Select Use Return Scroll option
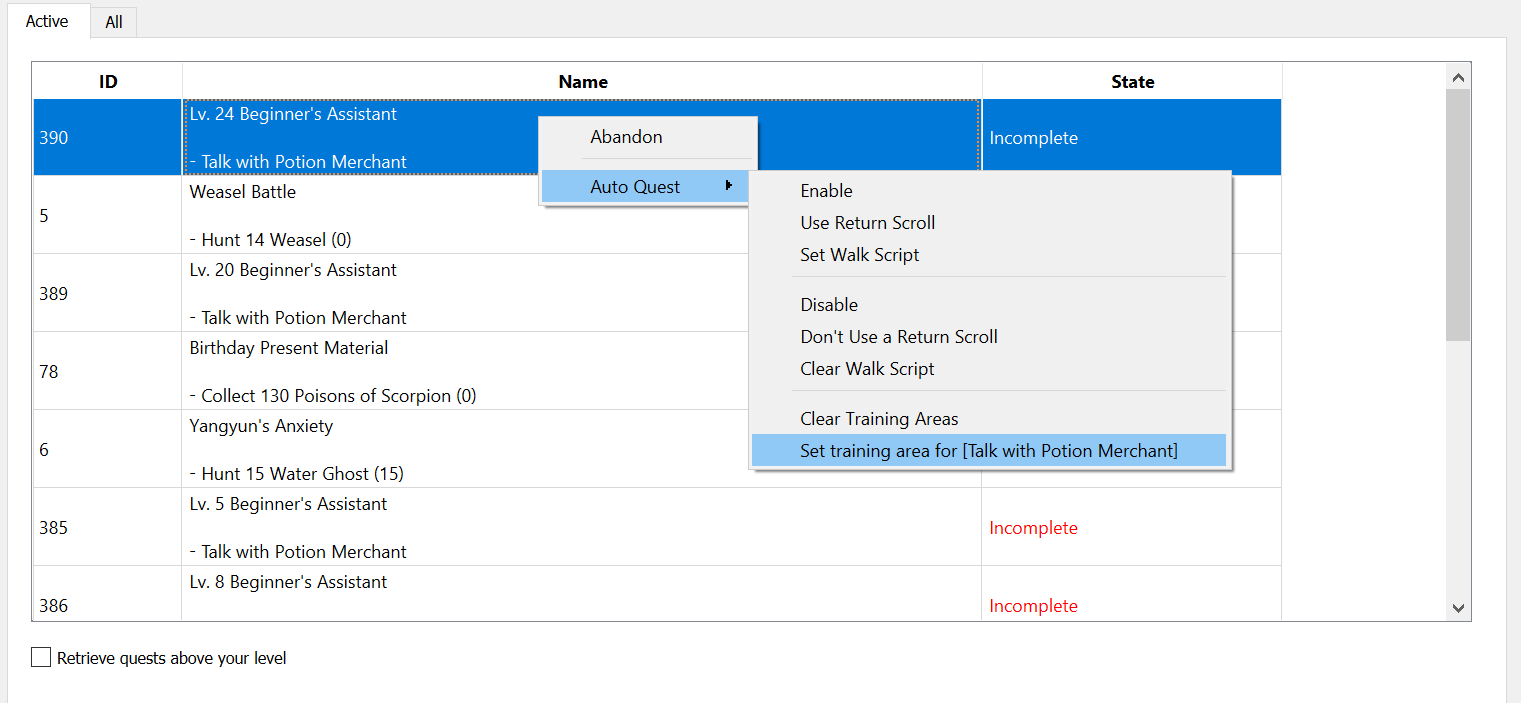 click(867, 223)
